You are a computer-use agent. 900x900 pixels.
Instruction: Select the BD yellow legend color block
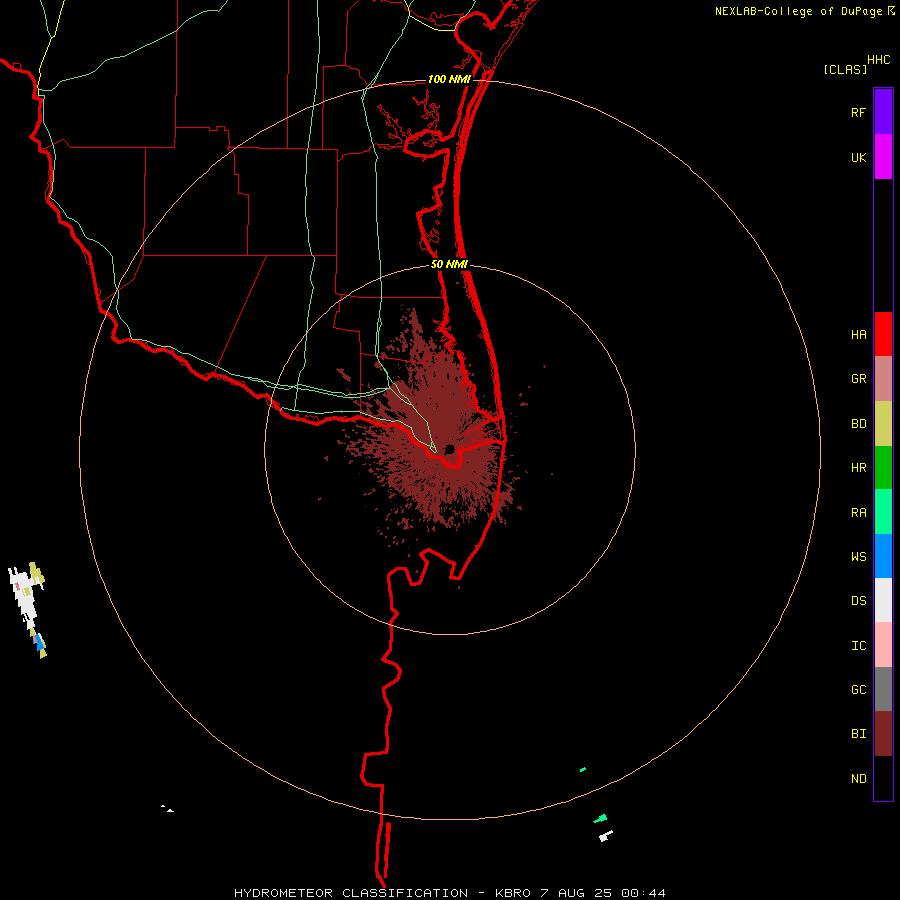coord(883,424)
